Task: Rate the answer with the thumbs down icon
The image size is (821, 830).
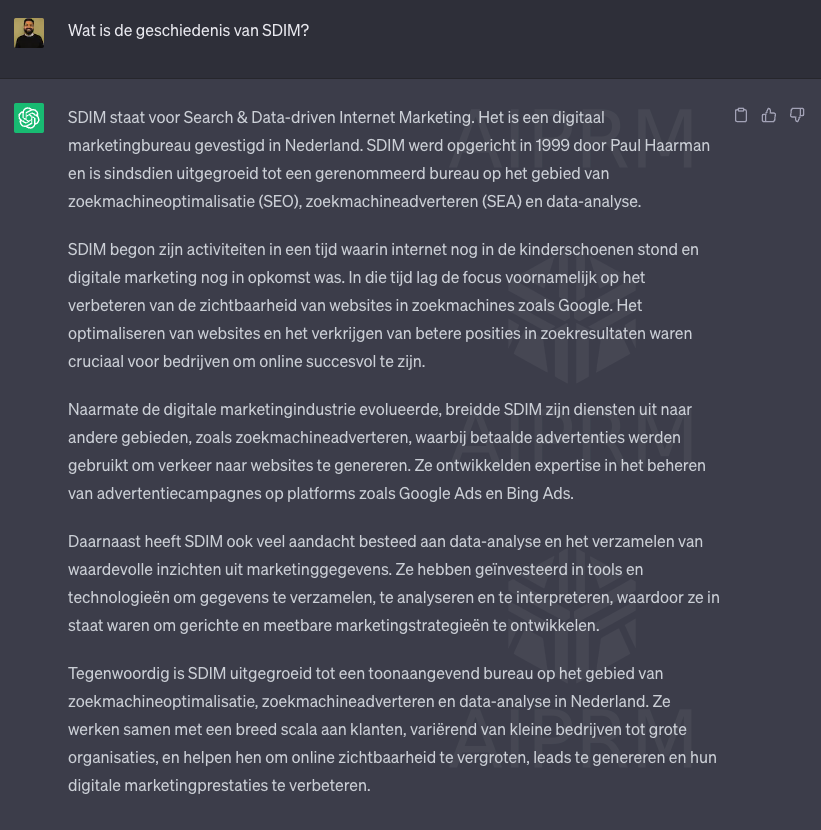Action: (x=797, y=115)
